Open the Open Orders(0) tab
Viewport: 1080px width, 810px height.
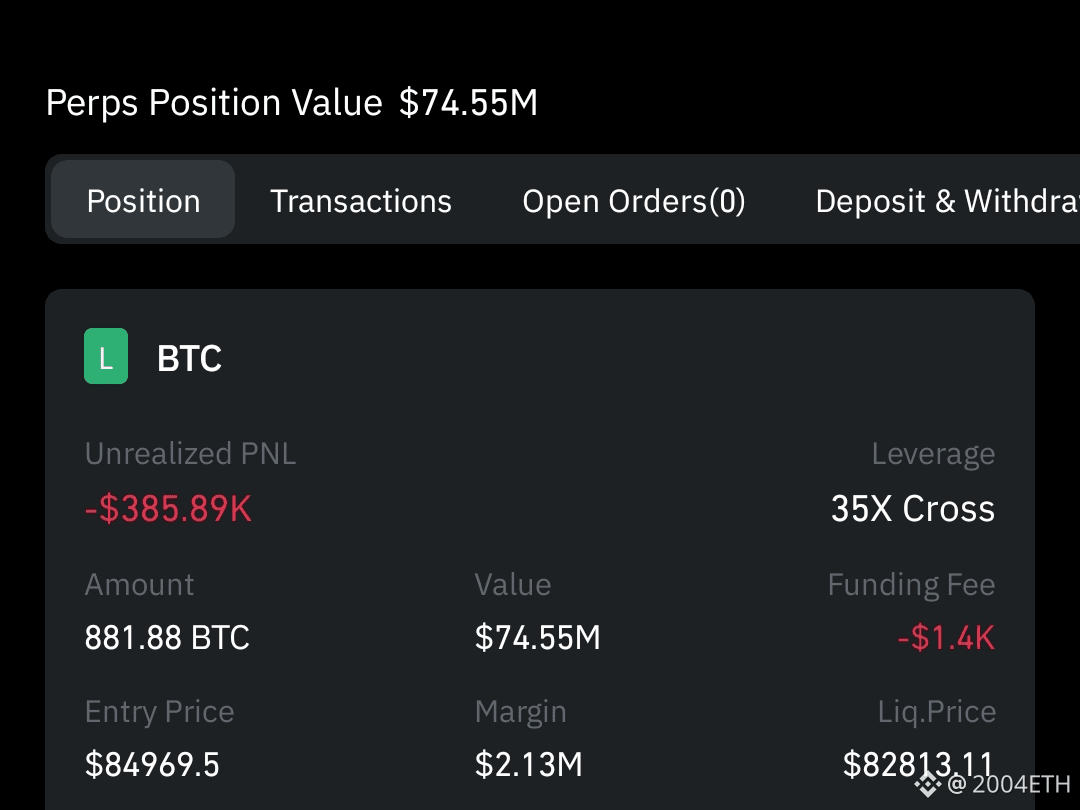tap(633, 200)
